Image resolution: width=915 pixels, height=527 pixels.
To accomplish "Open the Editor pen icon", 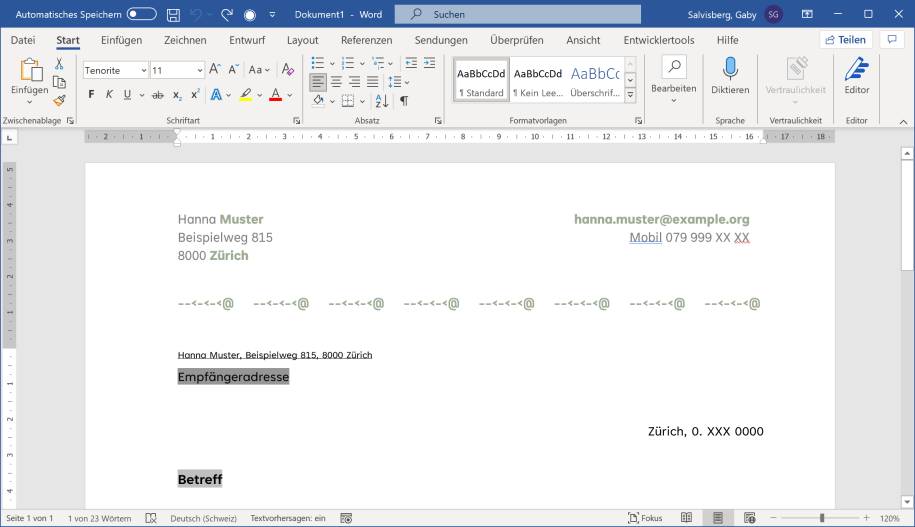I will (x=856, y=69).
